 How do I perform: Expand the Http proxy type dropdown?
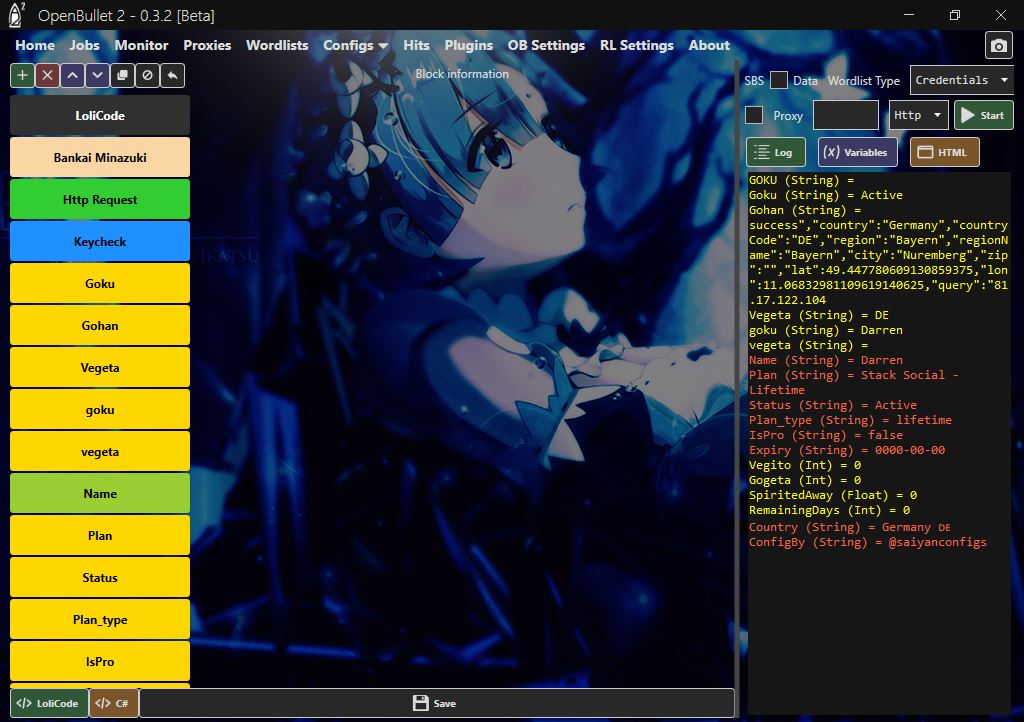click(x=918, y=115)
